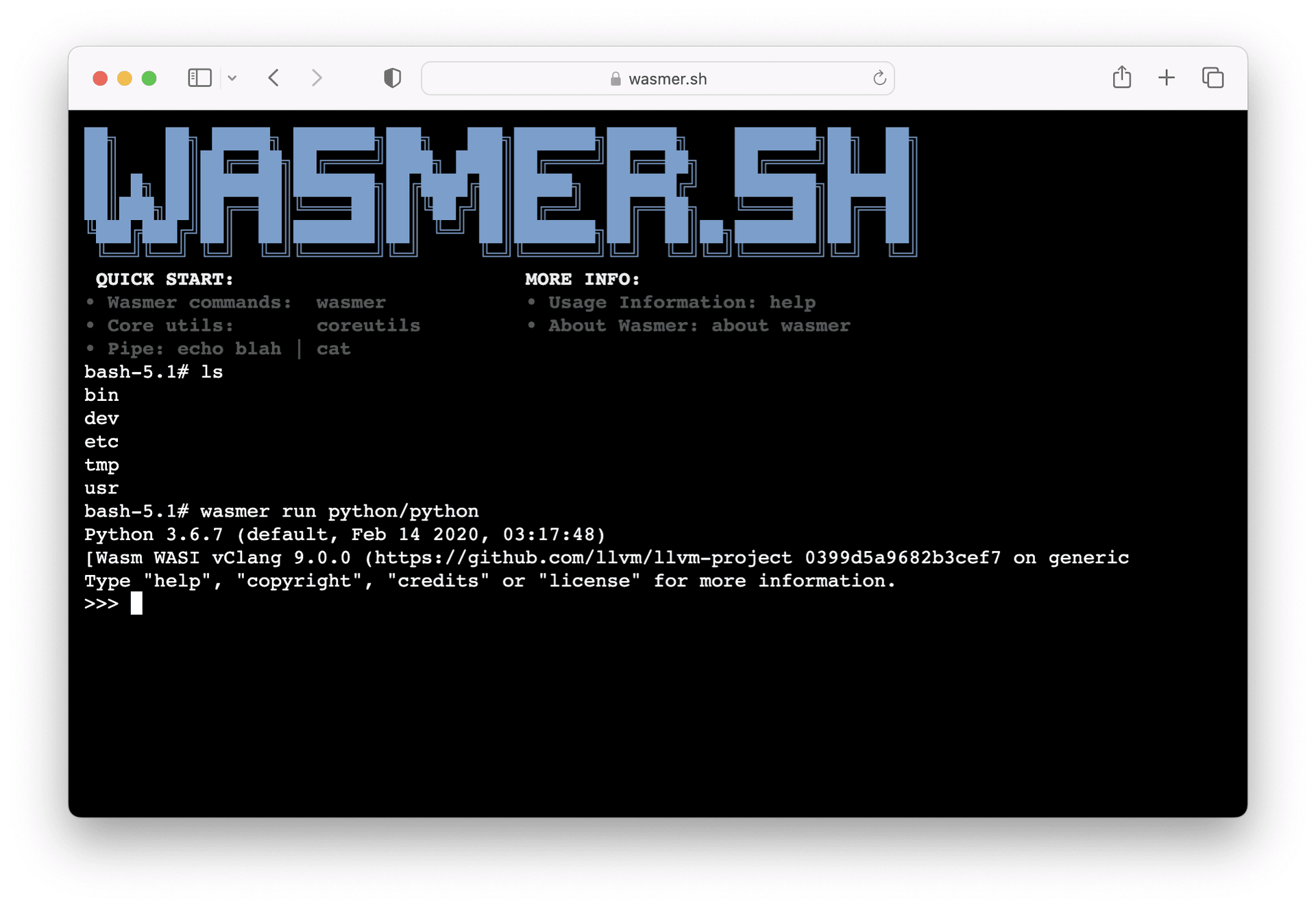The height and width of the screenshot is (908, 1316).
Task: Click the 'bash-5.1# ls' command line
Action: tap(154, 372)
